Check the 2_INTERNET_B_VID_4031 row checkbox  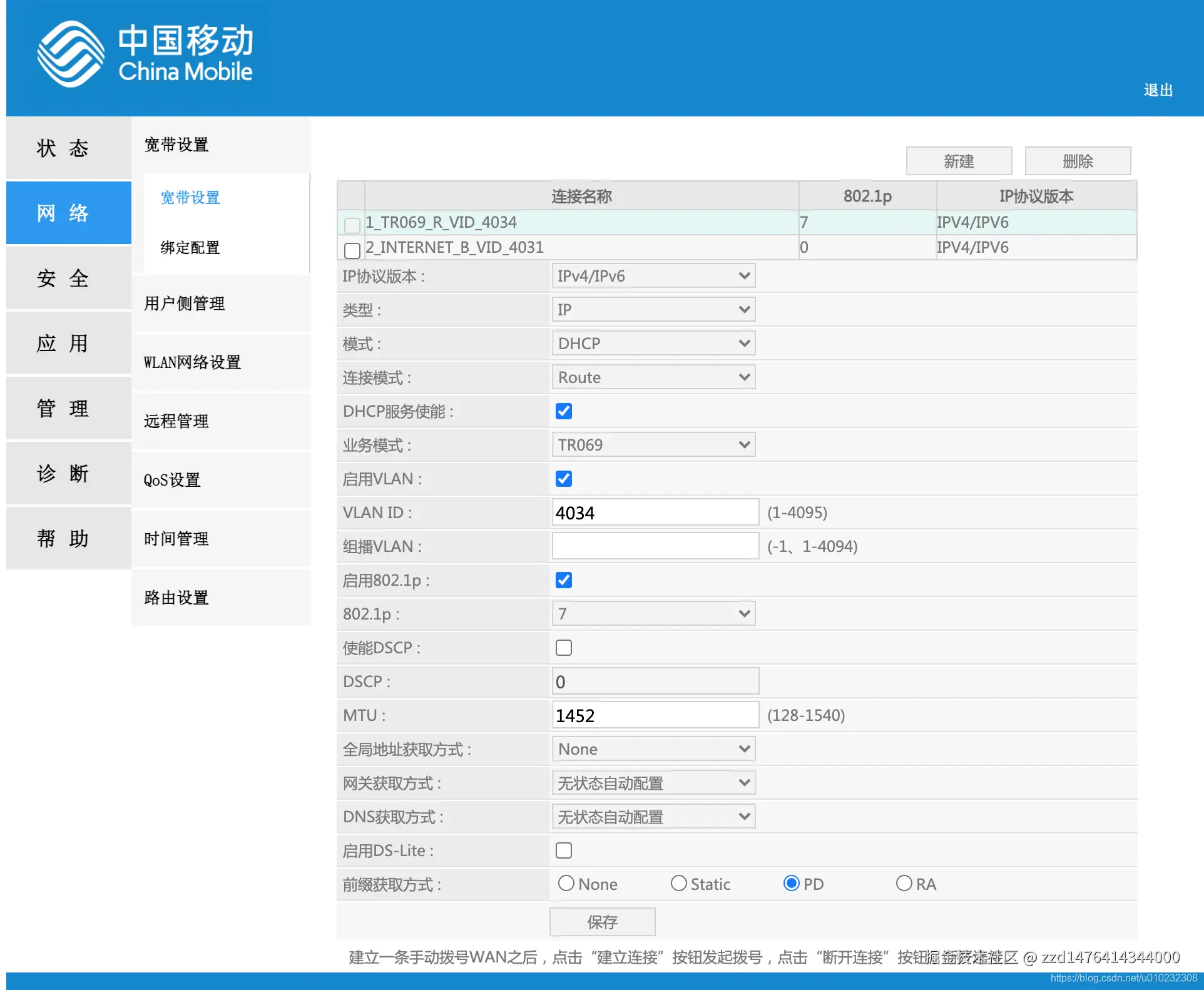[x=352, y=250]
